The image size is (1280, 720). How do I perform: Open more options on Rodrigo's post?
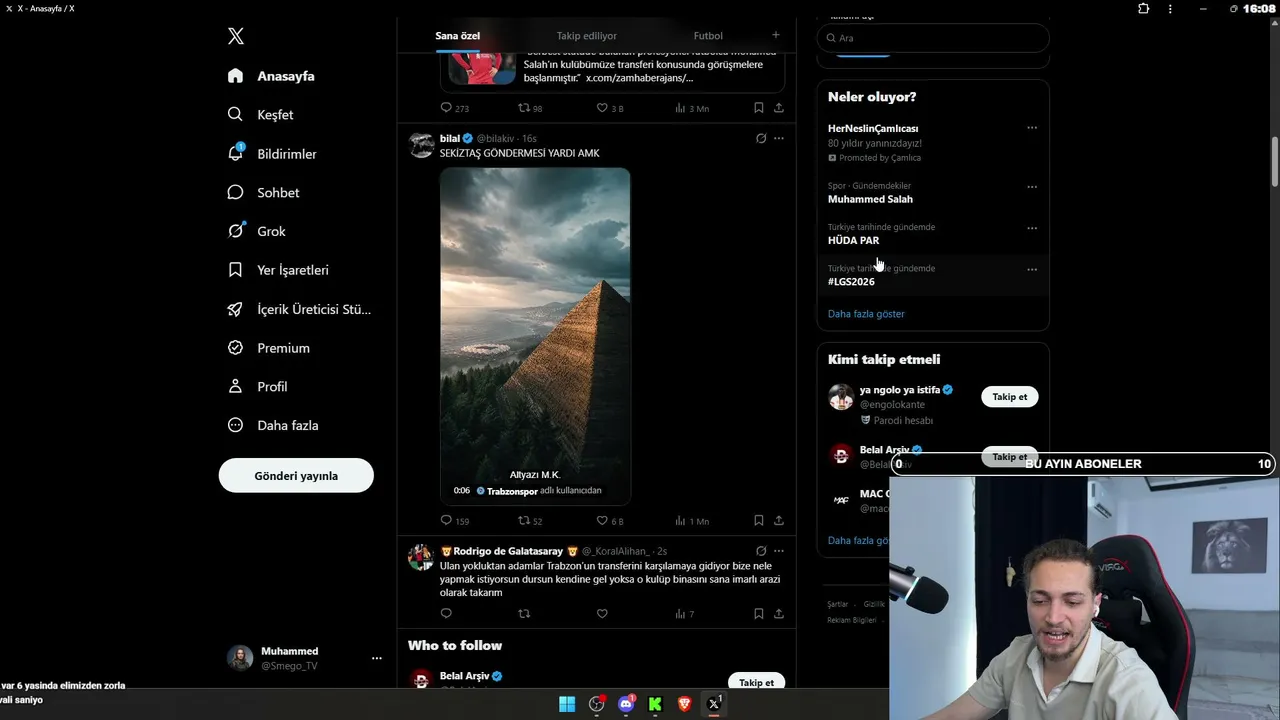[x=779, y=551]
